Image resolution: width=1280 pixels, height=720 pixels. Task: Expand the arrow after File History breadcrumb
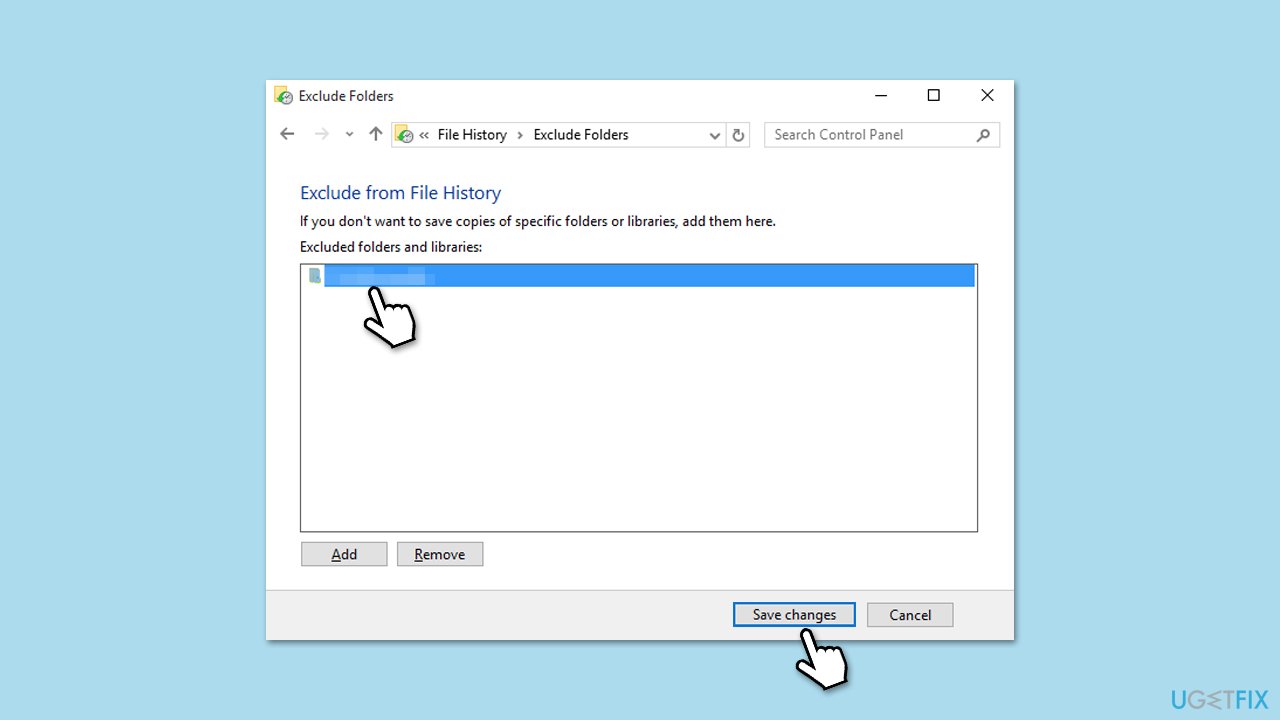tap(520, 135)
